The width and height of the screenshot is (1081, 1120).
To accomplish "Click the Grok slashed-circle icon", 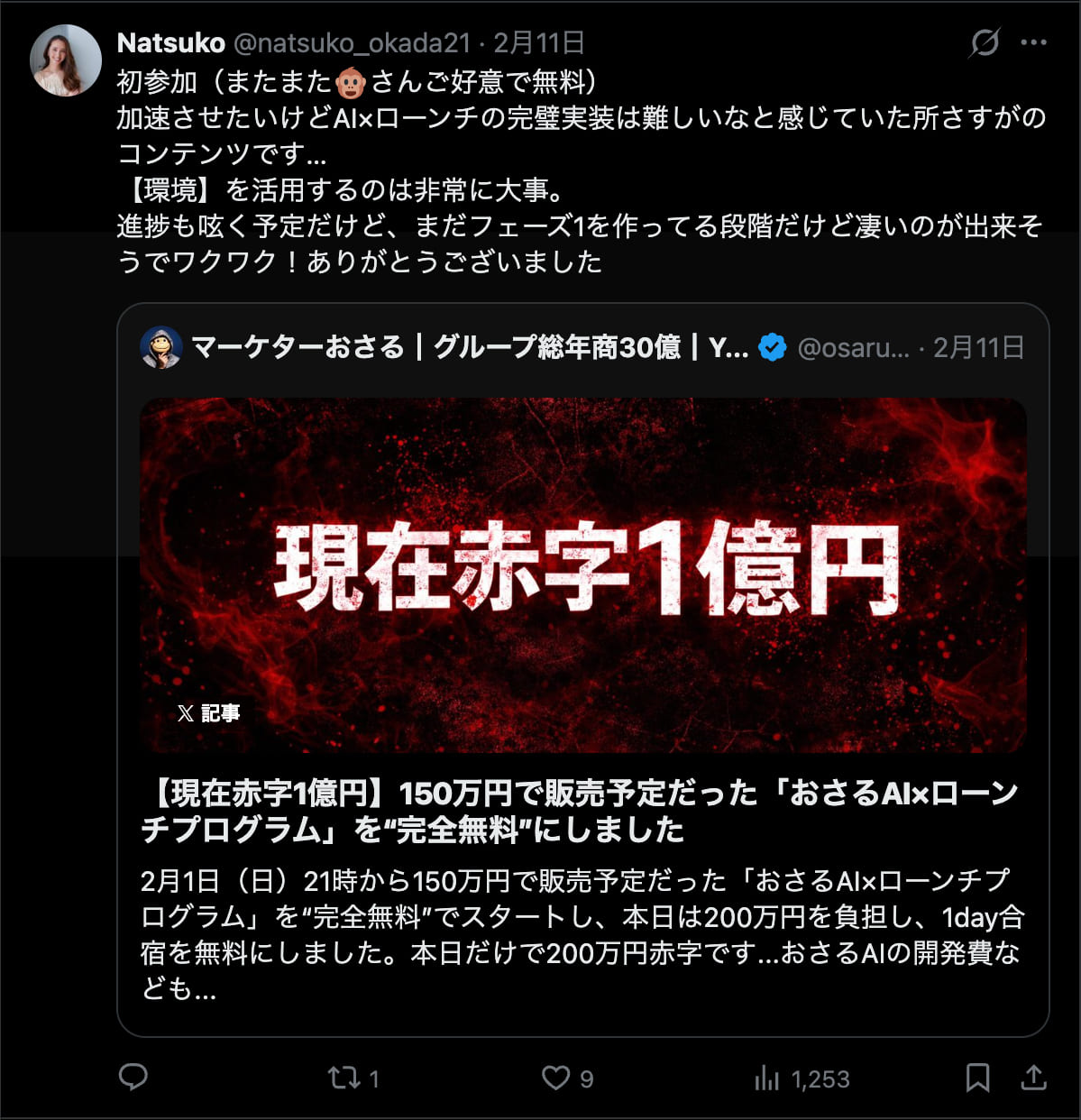I will [985, 42].
